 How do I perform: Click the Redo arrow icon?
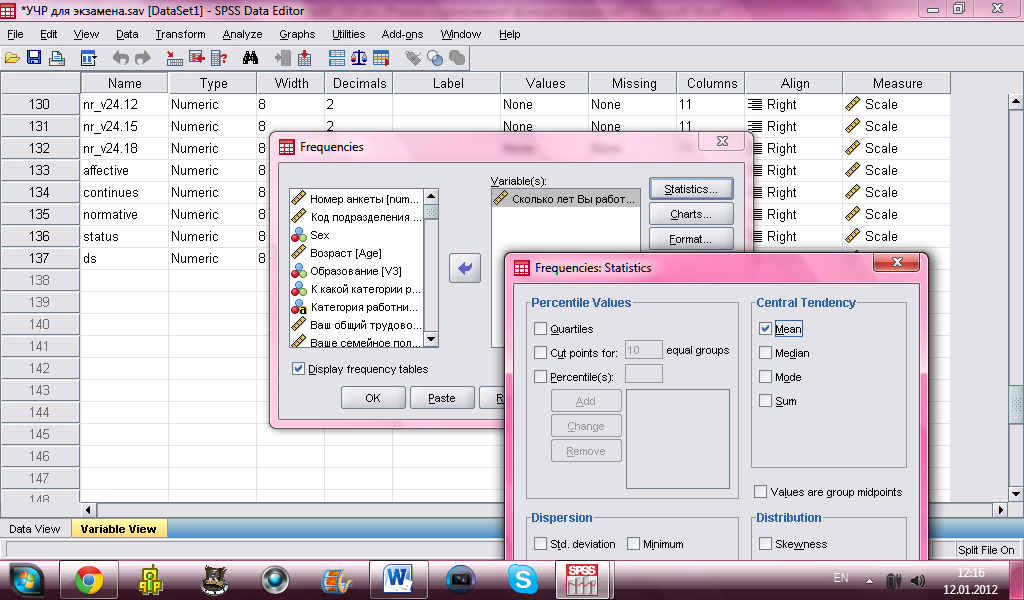142,58
